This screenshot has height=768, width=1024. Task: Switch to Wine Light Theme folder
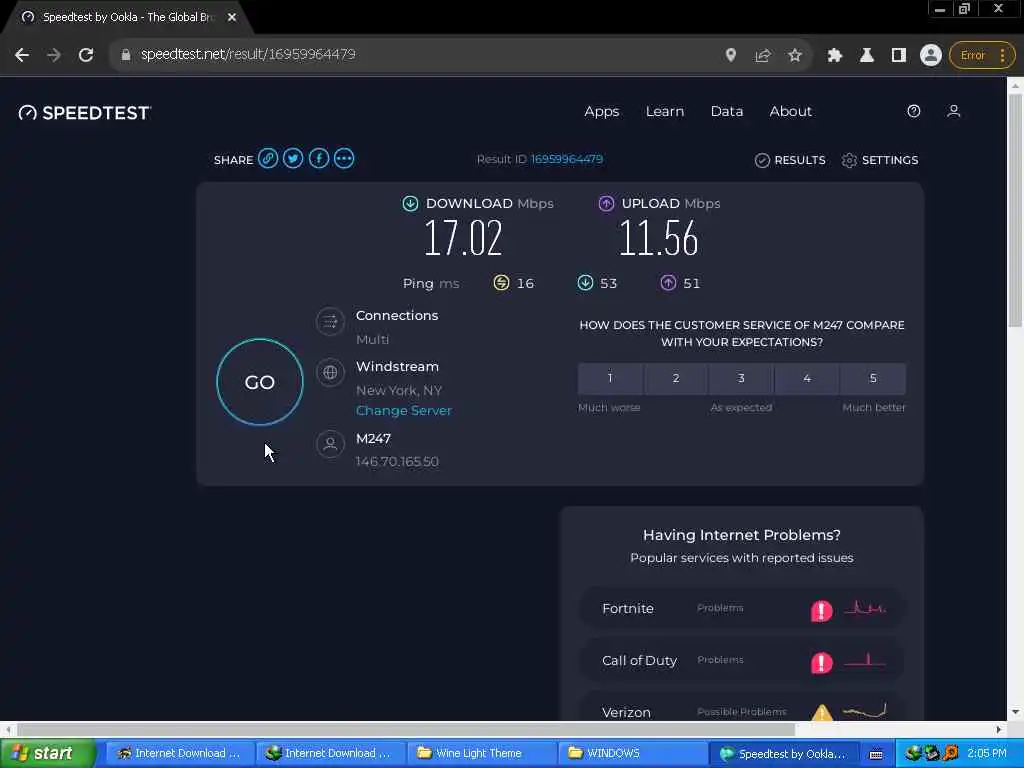point(480,754)
